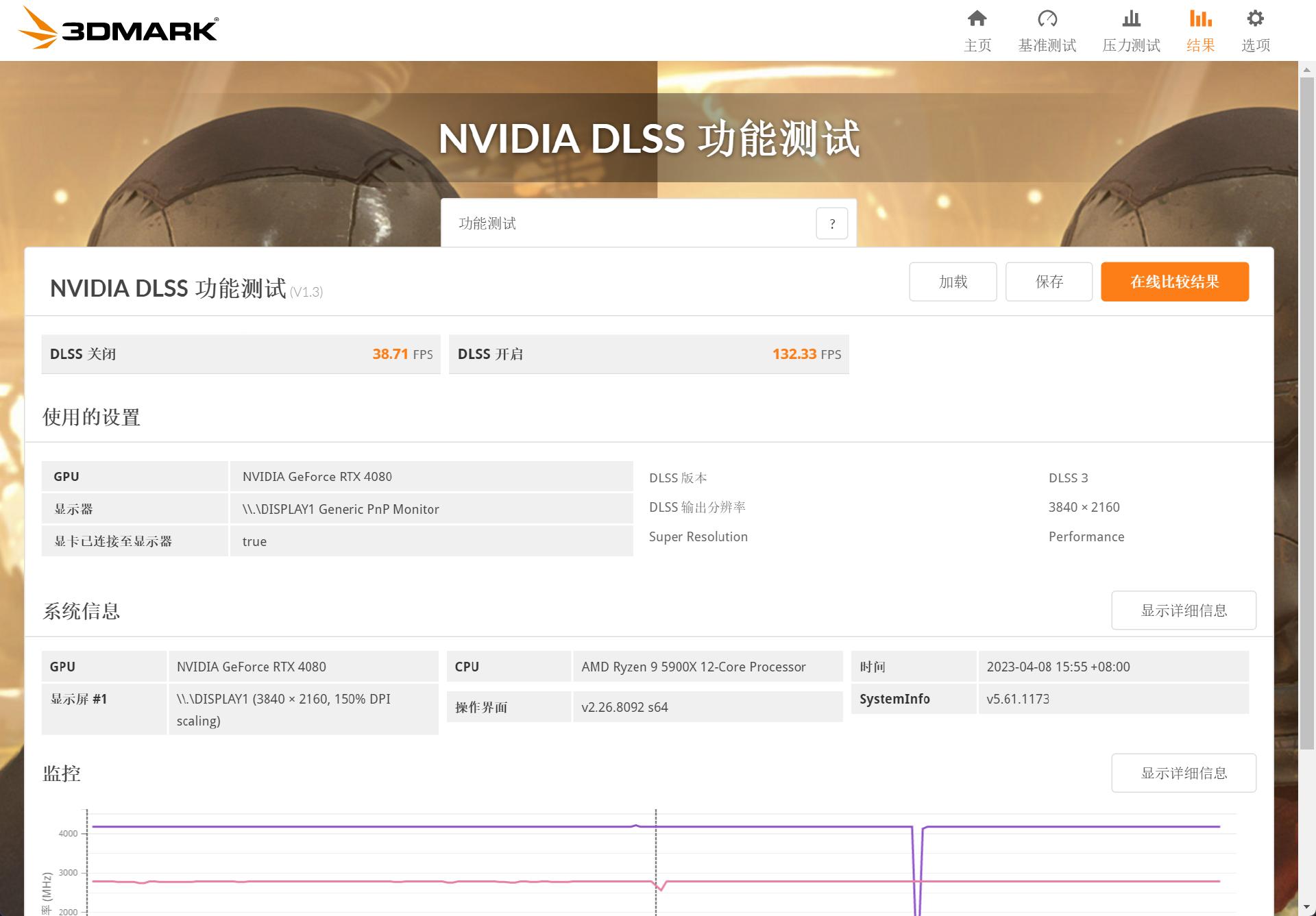Viewport: 1316px width, 916px height.
Task: Click the 主页 home icon in top navigation
Action: click(977, 19)
